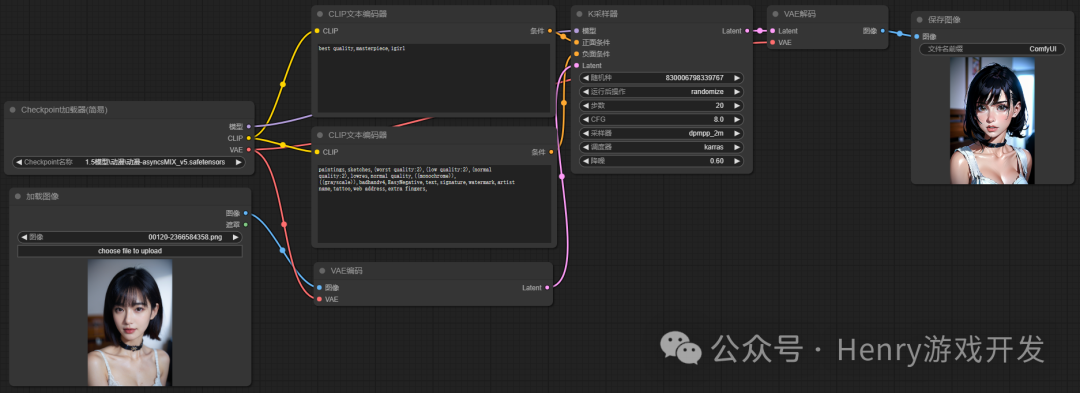Screen dimensions: 1080x393
Task: Switch to next 调度器 with right arrow
Action: pos(738,147)
